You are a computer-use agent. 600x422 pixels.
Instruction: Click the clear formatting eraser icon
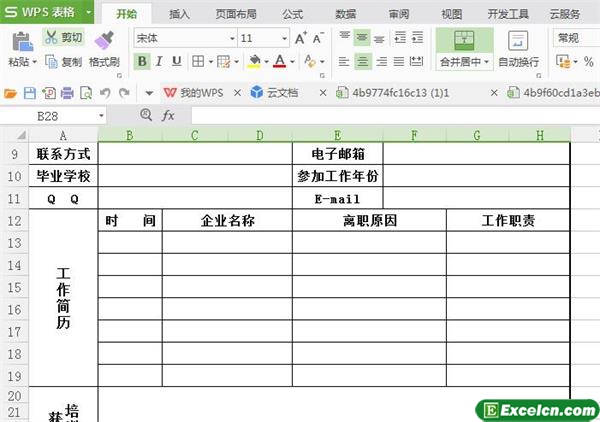[310, 61]
